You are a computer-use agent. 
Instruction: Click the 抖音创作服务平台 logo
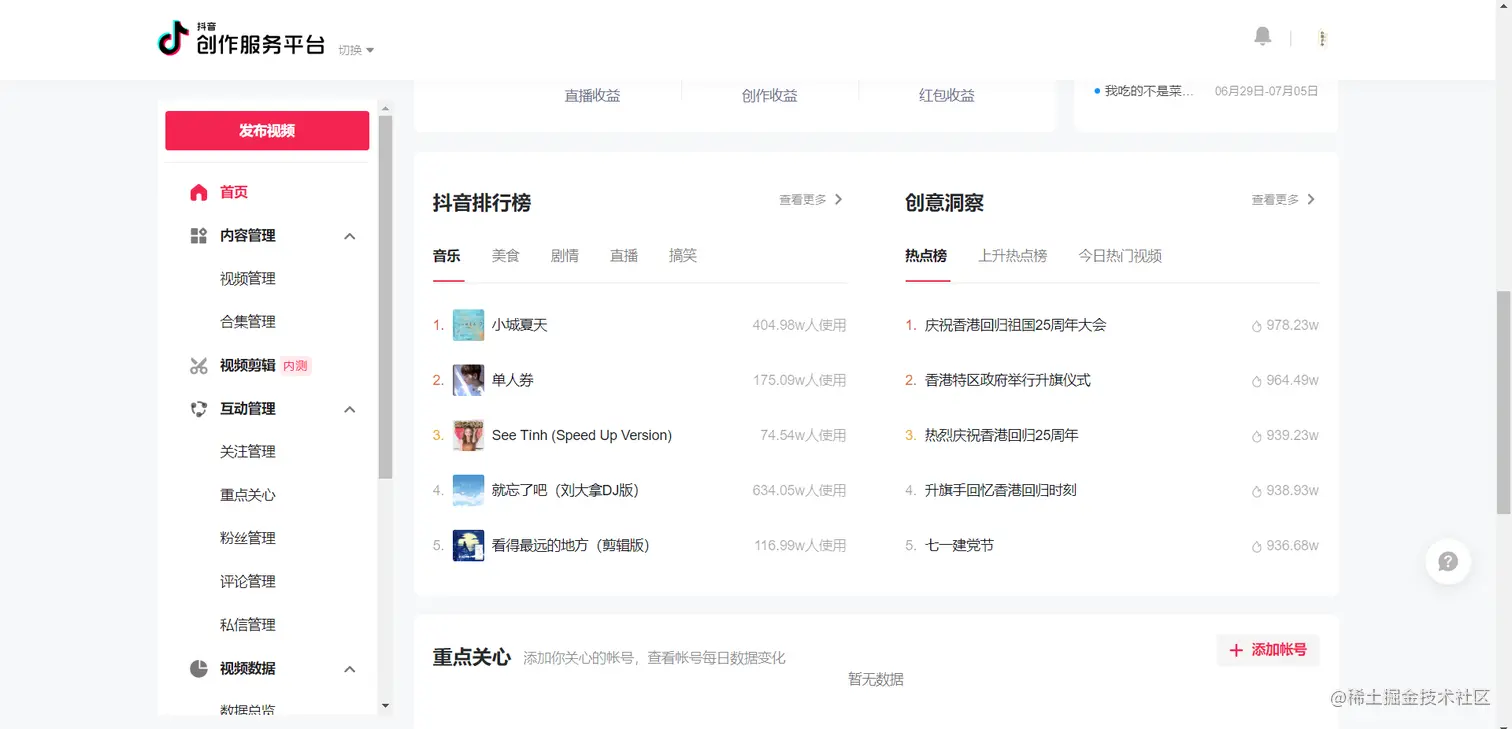pyautogui.click(x=240, y=38)
